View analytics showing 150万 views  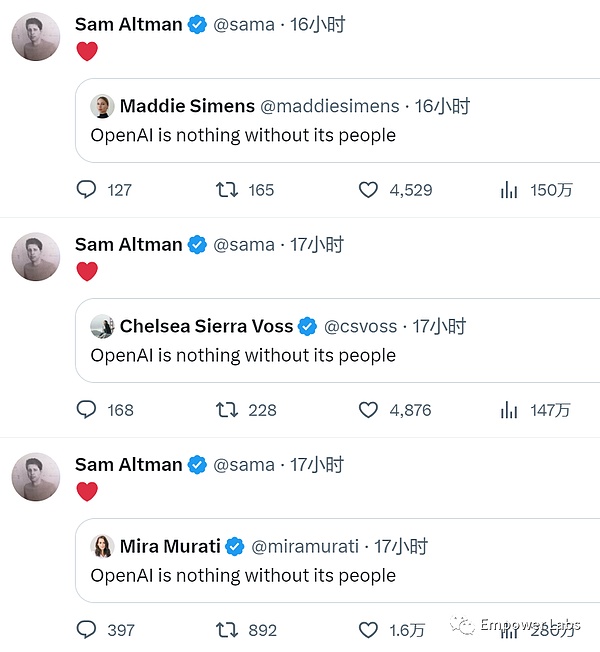(509, 190)
